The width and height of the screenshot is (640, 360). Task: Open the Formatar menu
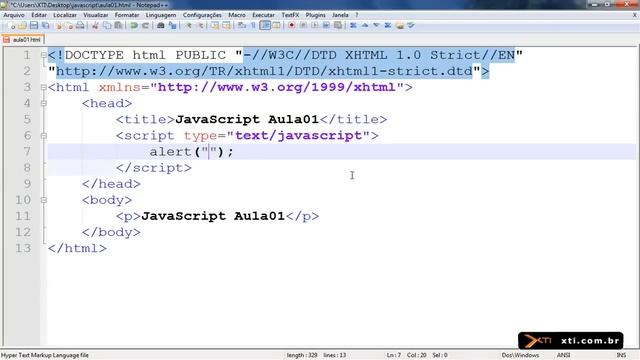(127, 15)
